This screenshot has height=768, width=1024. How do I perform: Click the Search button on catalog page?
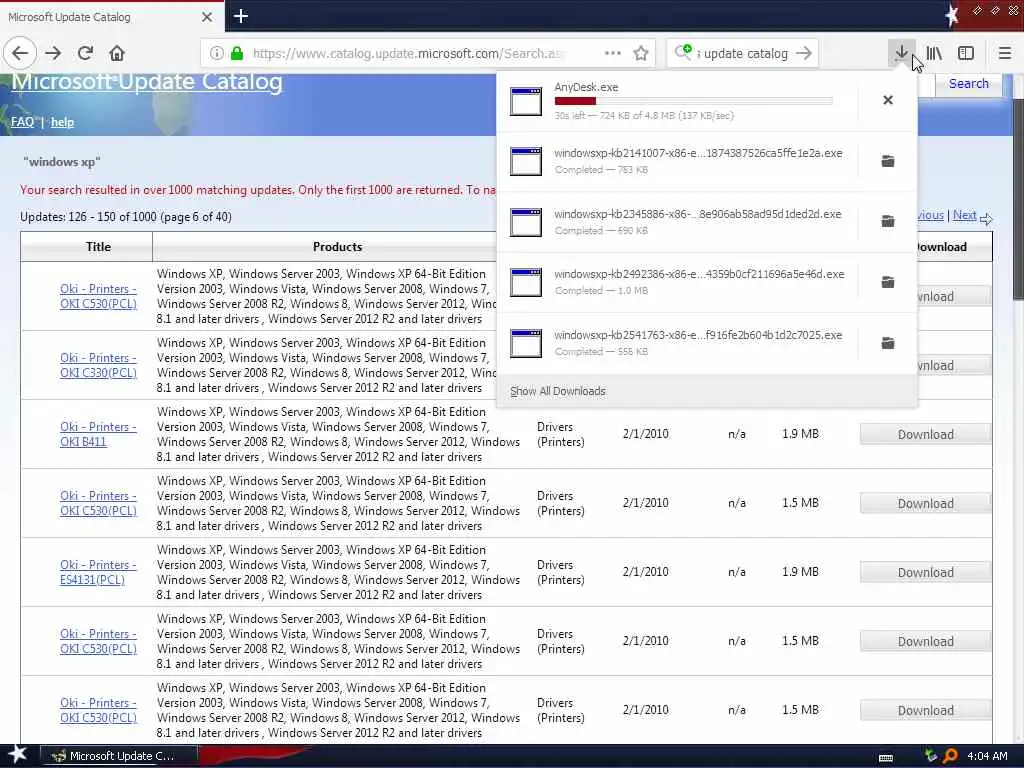click(968, 84)
